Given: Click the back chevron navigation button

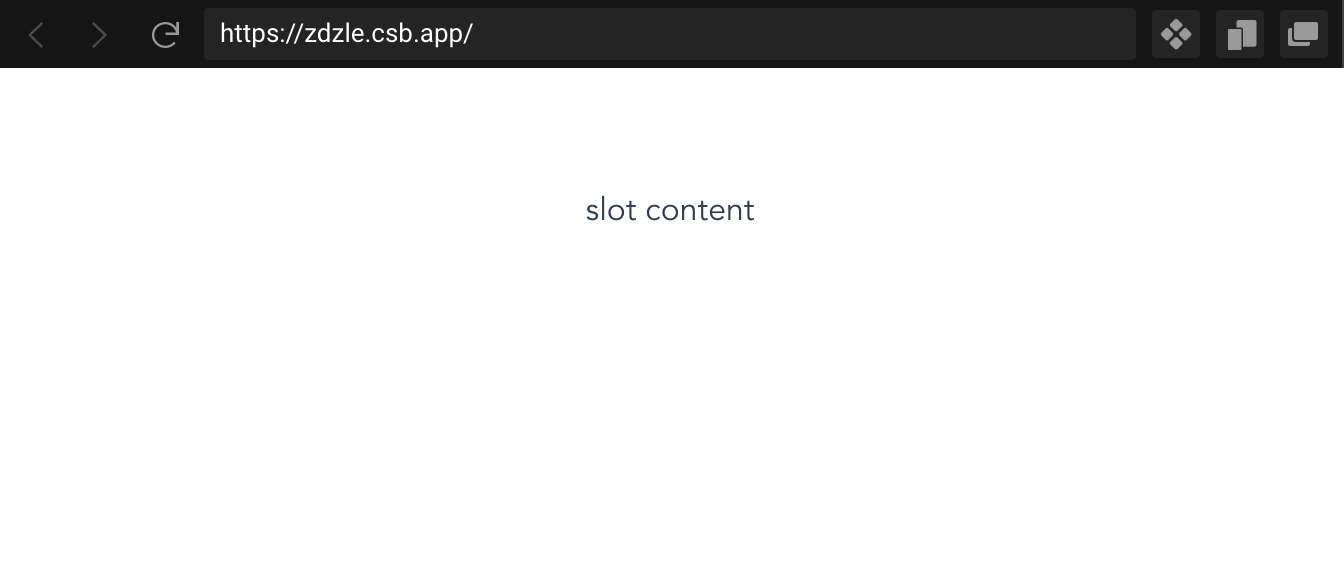Looking at the screenshot, I should click(x=36, y=35).
